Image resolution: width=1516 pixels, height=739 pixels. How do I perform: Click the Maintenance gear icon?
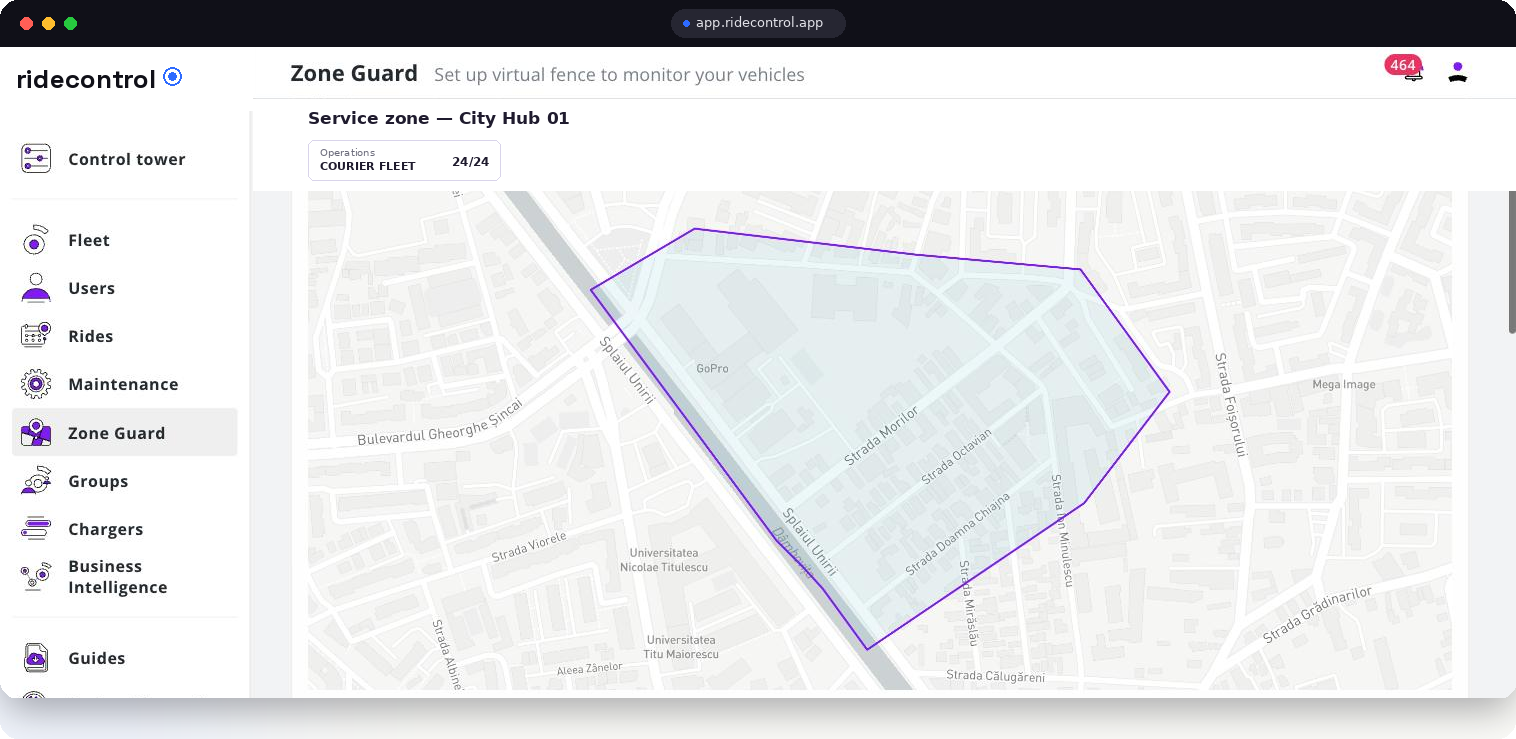36,384
